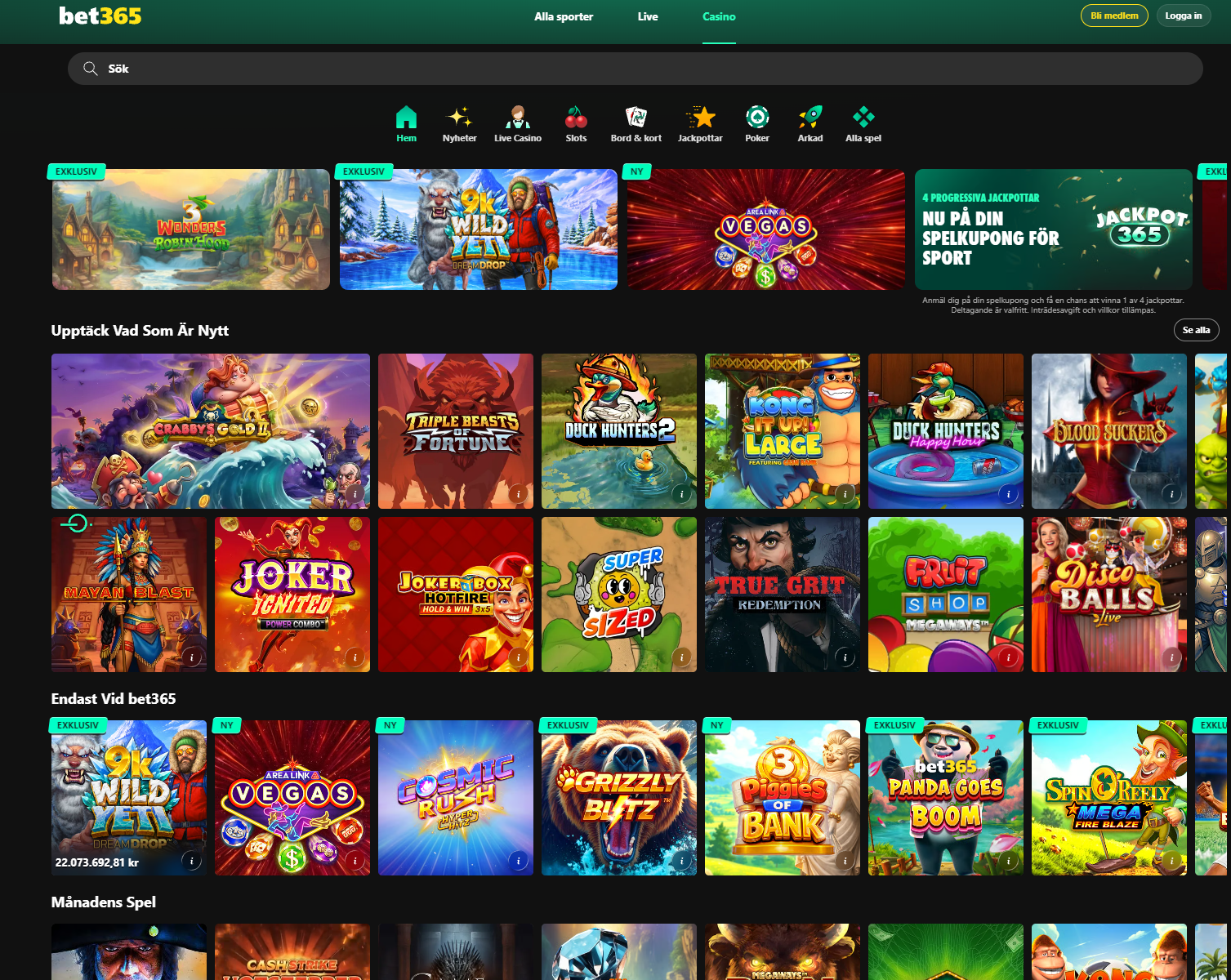Launch Area Link Vegas exclusive-section tile
The width and height of the screenshot is (1231, 980).
(292, 798)
